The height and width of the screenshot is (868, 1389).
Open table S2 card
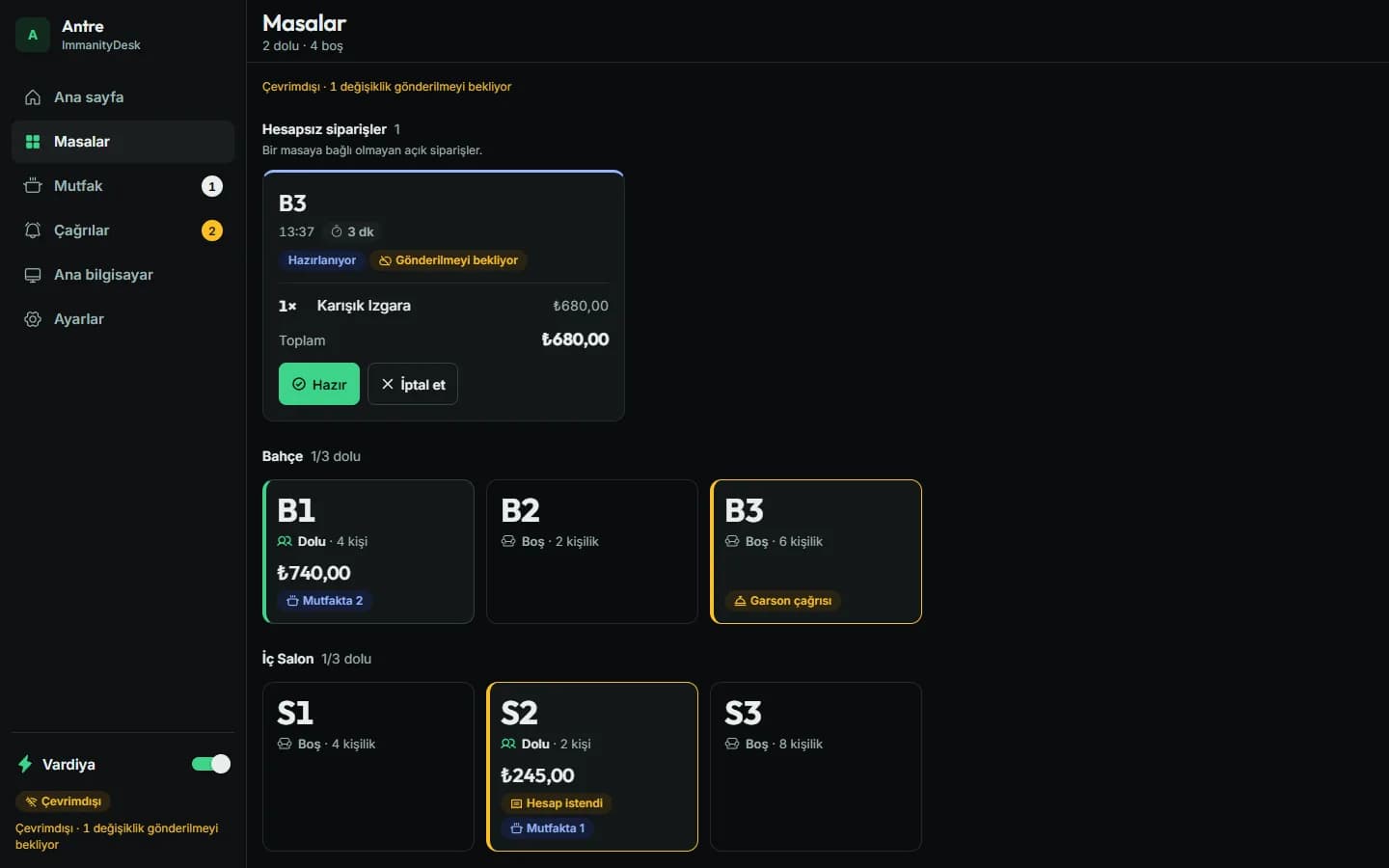click(592, 767)
